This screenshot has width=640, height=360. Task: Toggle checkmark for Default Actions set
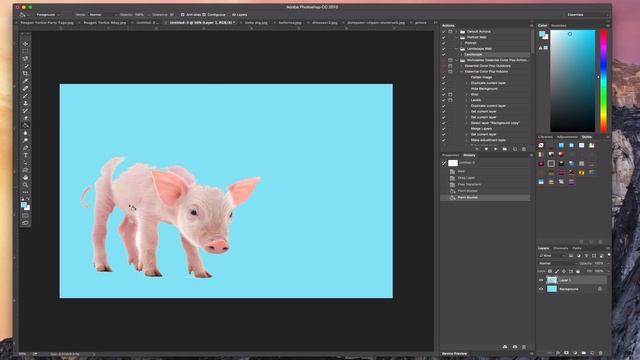pyautogui.click(x=444, y=31)
